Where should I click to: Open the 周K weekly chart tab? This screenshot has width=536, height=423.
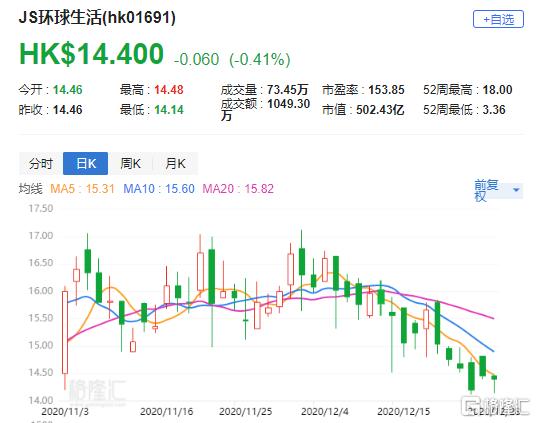click(x=130, y=164)
